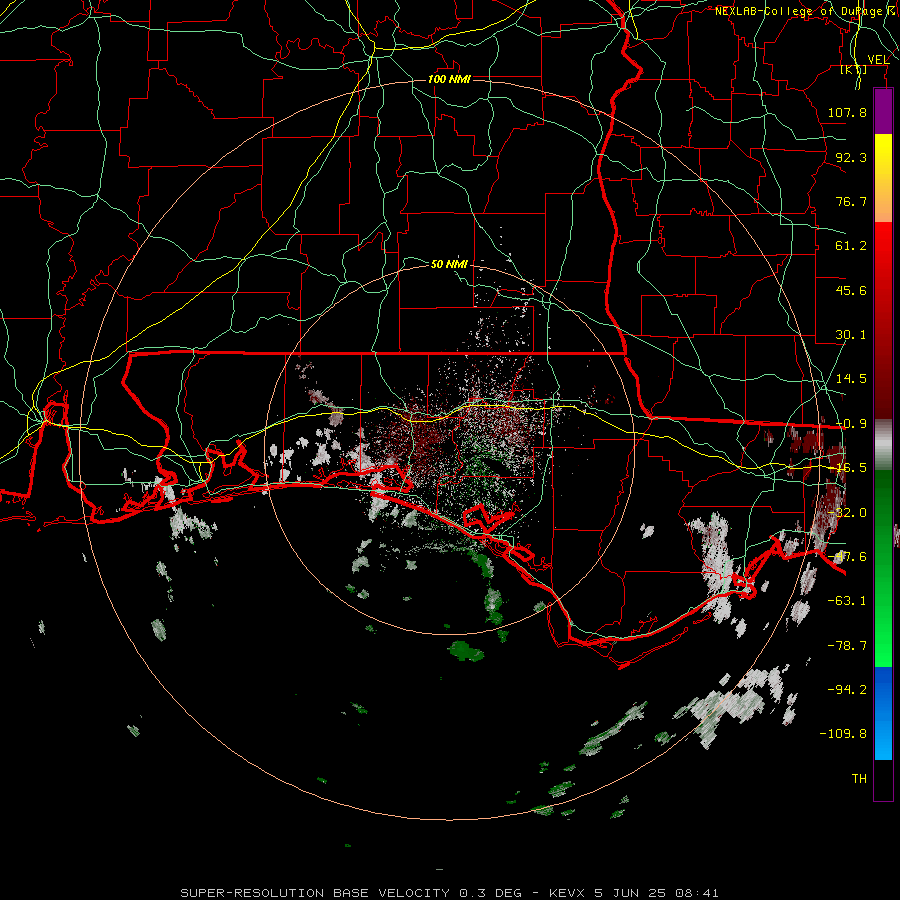Click the -94.2 velocity scale value
This screenshot has width=900, height=900.
[847, 689]
